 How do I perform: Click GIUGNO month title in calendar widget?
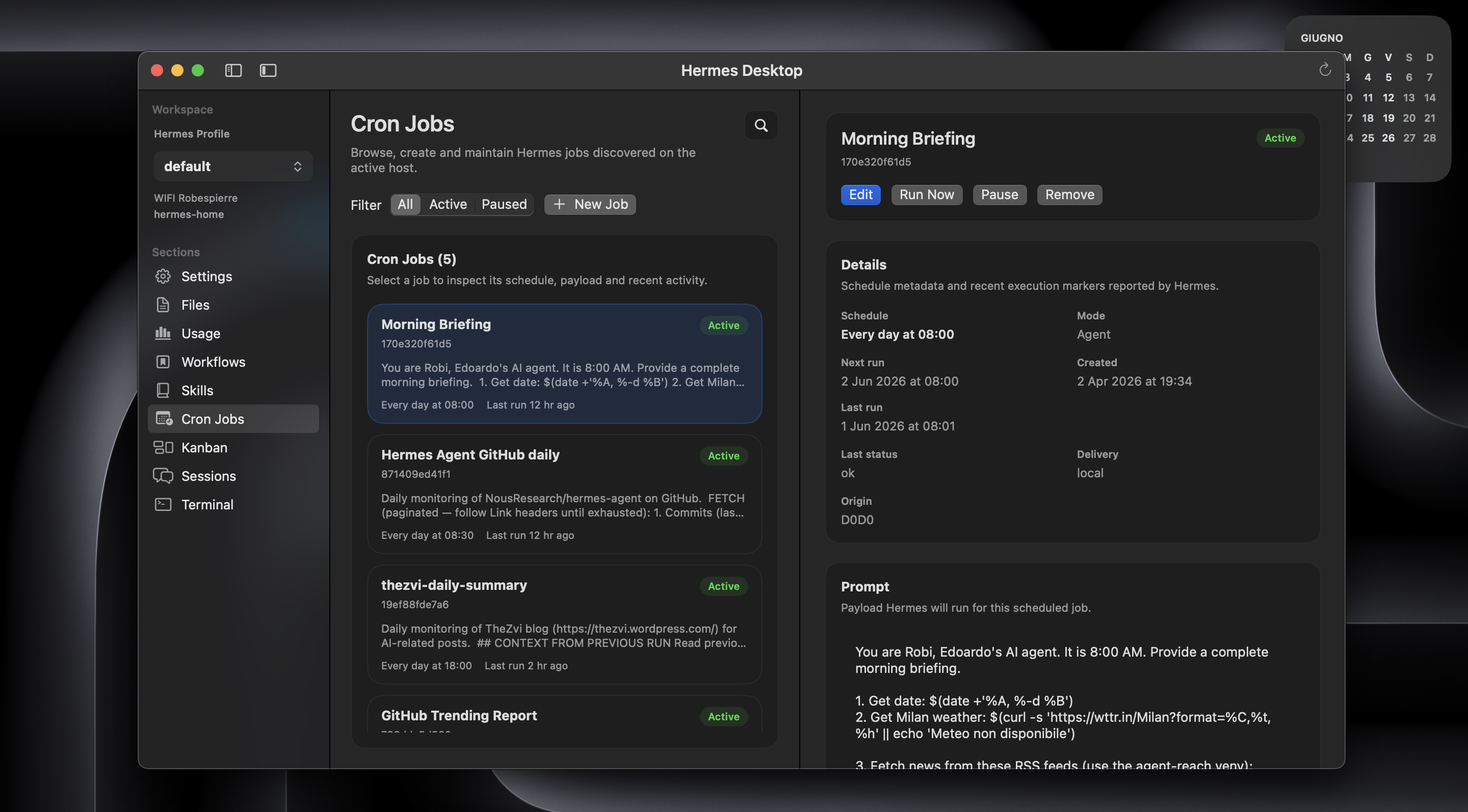[1322, 38]
